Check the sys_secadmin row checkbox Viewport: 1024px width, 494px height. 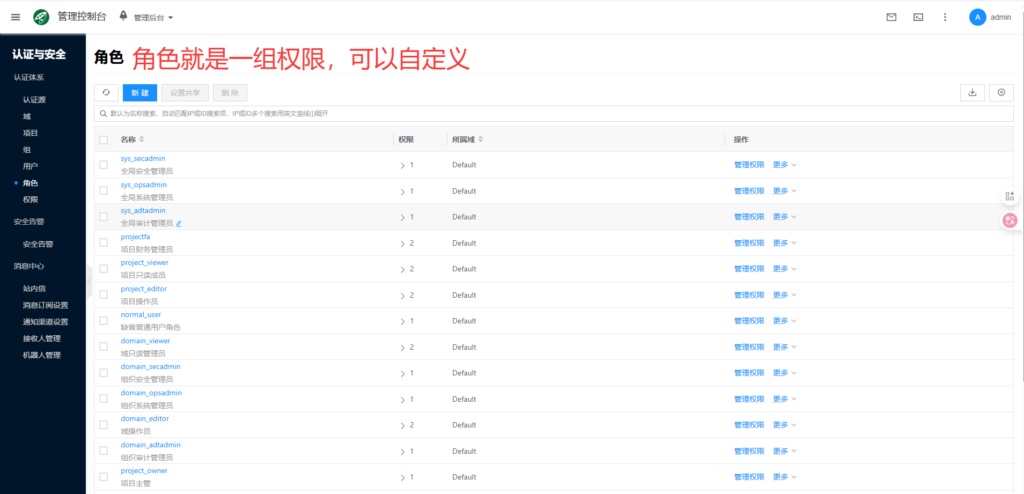(103, 164)
